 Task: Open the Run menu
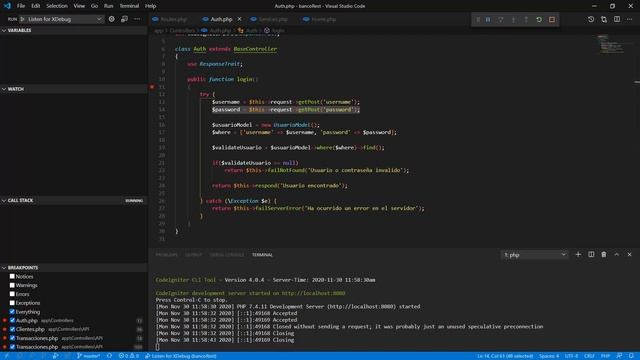[x=109, y=6]
